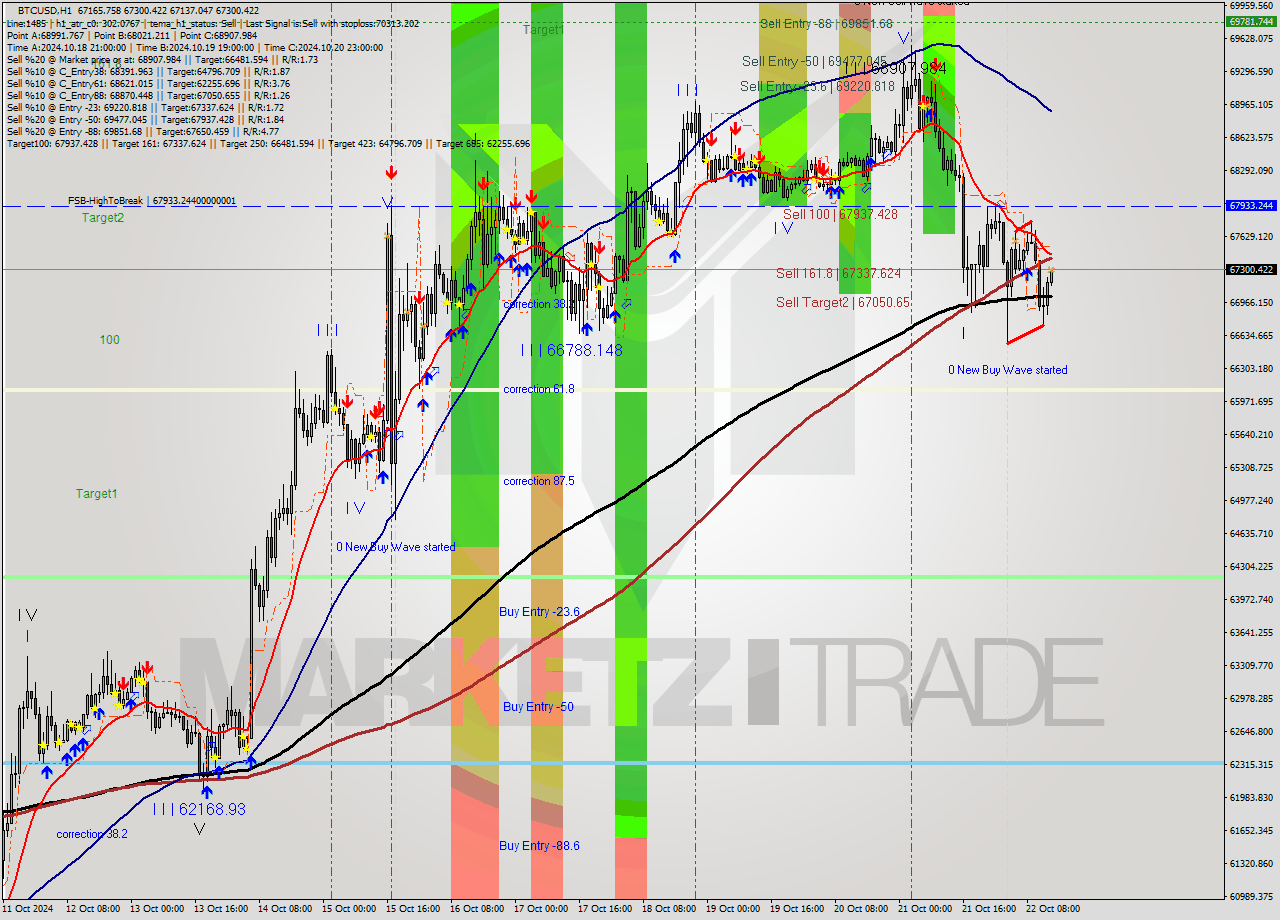1280x920 pixels.
Task: Click the Sell 161.8 | 67337.624 label
Action: point(838,273)
